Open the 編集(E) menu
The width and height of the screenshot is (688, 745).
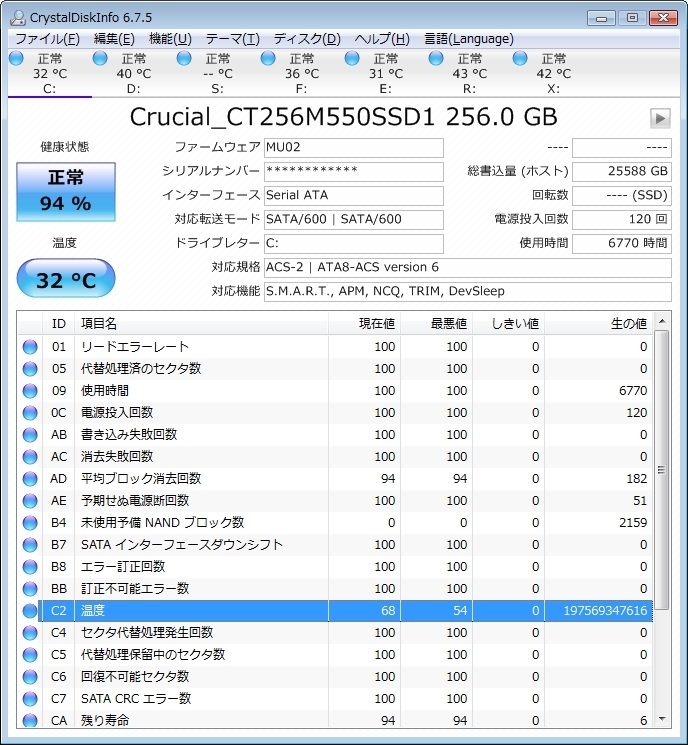[114, 39]
